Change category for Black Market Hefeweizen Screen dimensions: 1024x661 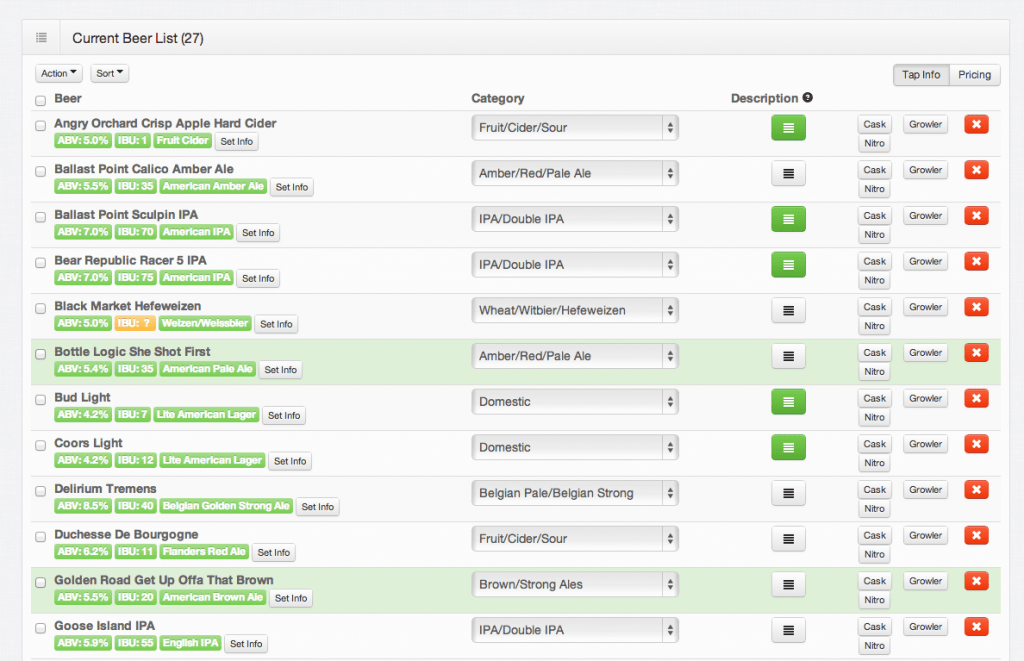click(575, 310)
